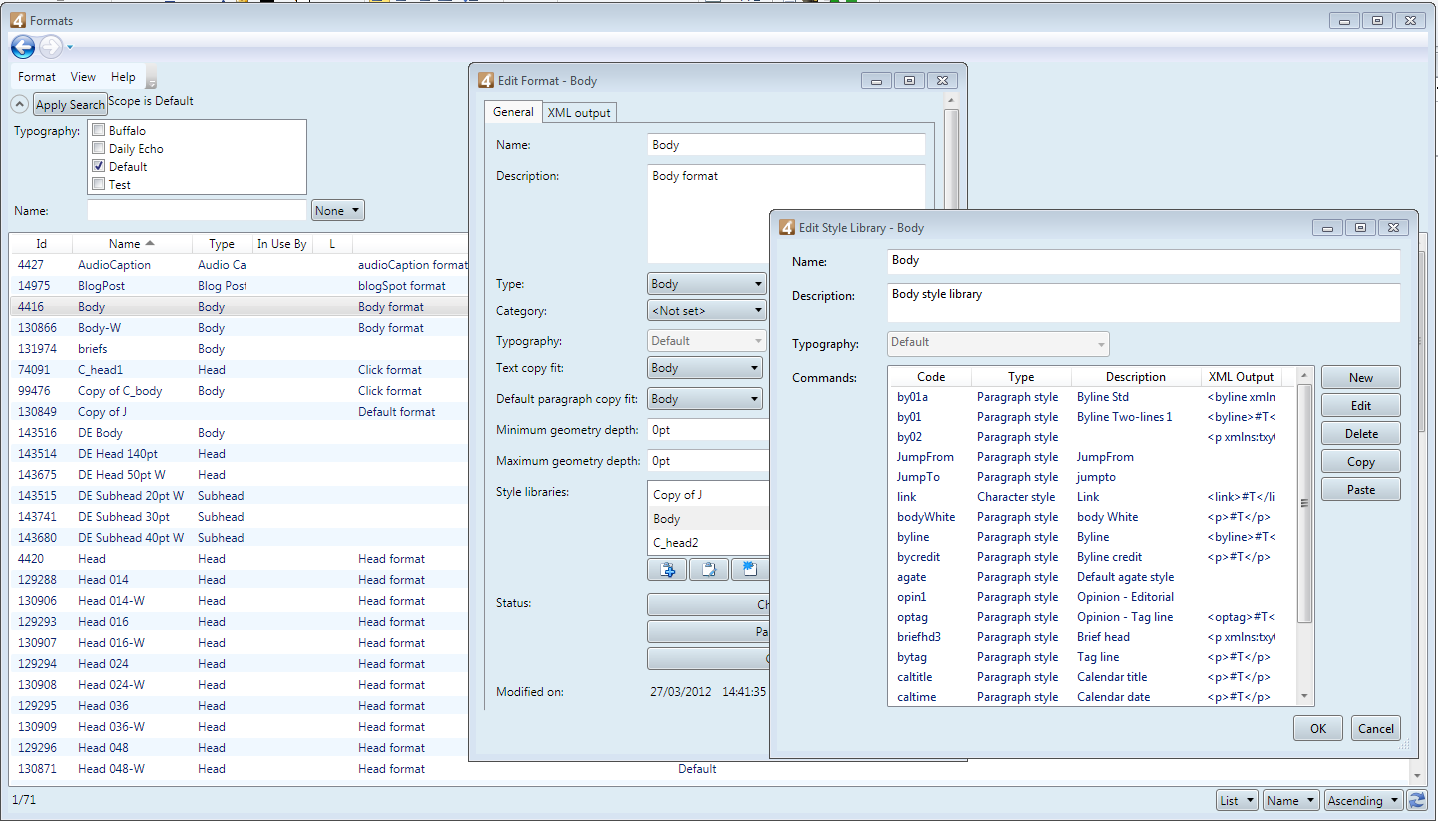Screen dimensions: 1438x821
Task: Click the Name search input field
Action: [197, 210]
